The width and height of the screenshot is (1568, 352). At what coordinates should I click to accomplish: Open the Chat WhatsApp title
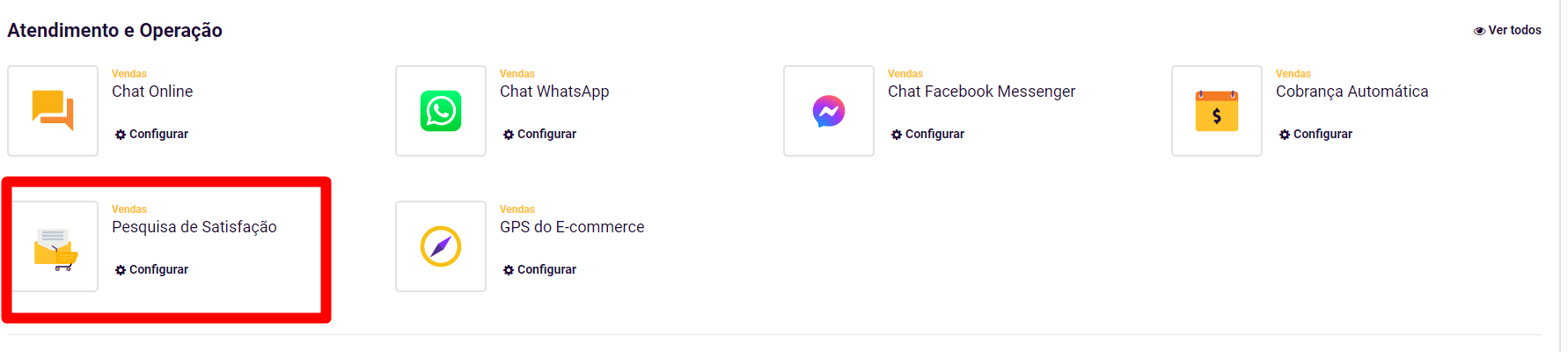(554, 92)
